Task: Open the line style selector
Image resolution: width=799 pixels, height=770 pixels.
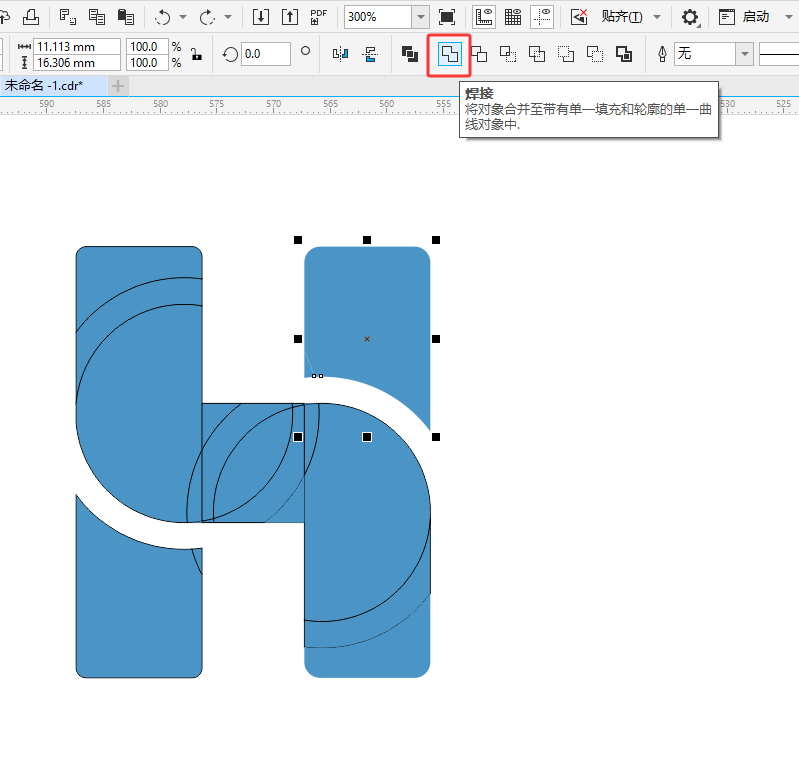Action: 779,54
